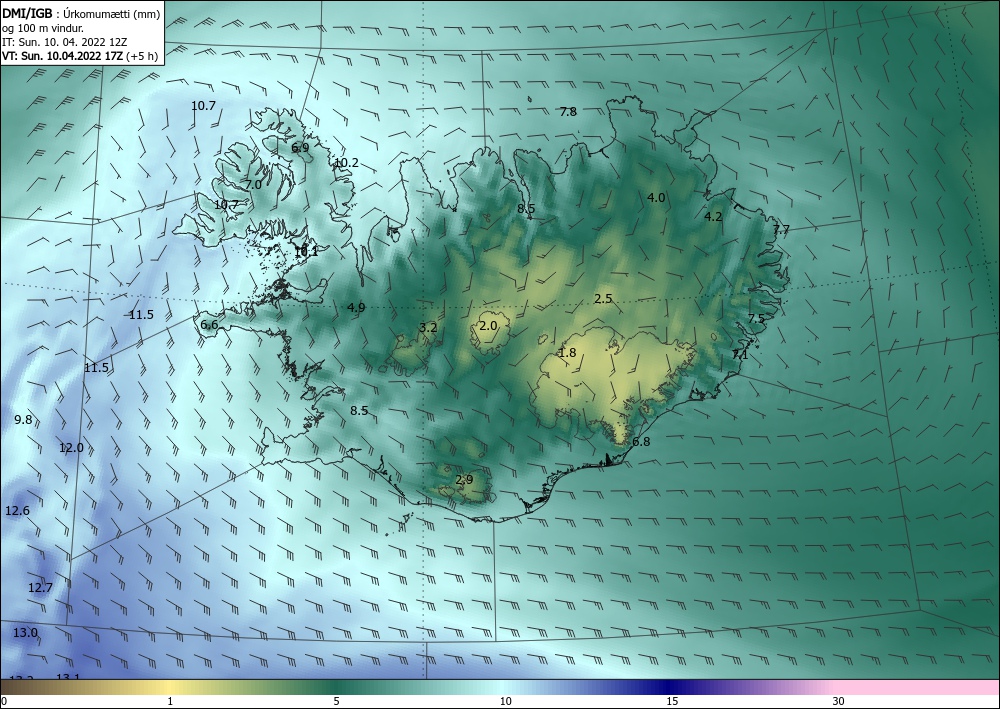This screenshot has height=709, width=1000.
Task: Click the 5 label on the color scale
Action: coord(336,701)
